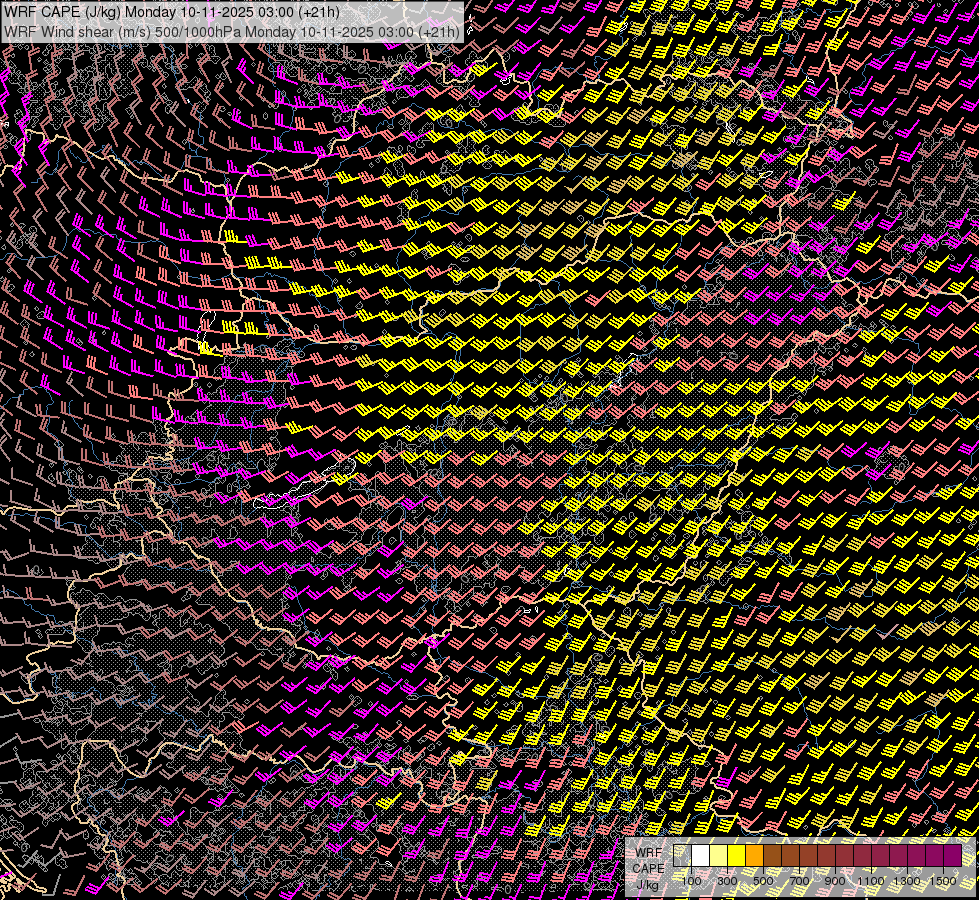Screen dimensions: 979x900
Task: Click the white swatch in the CAPE legend
Action: point(700,855)
